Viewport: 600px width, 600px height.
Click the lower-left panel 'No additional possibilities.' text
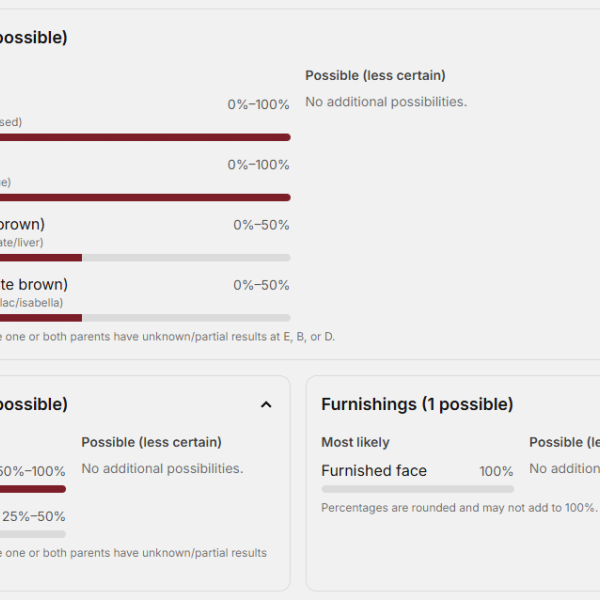pyautogui.click(x=162, y=468)
